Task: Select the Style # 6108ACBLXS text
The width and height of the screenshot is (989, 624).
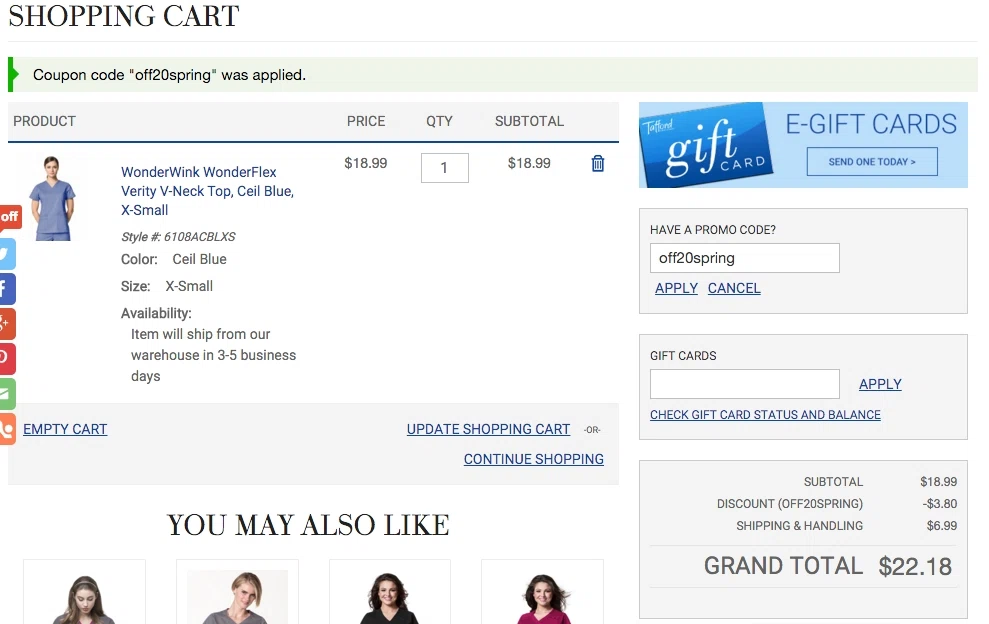Action: 178,237
